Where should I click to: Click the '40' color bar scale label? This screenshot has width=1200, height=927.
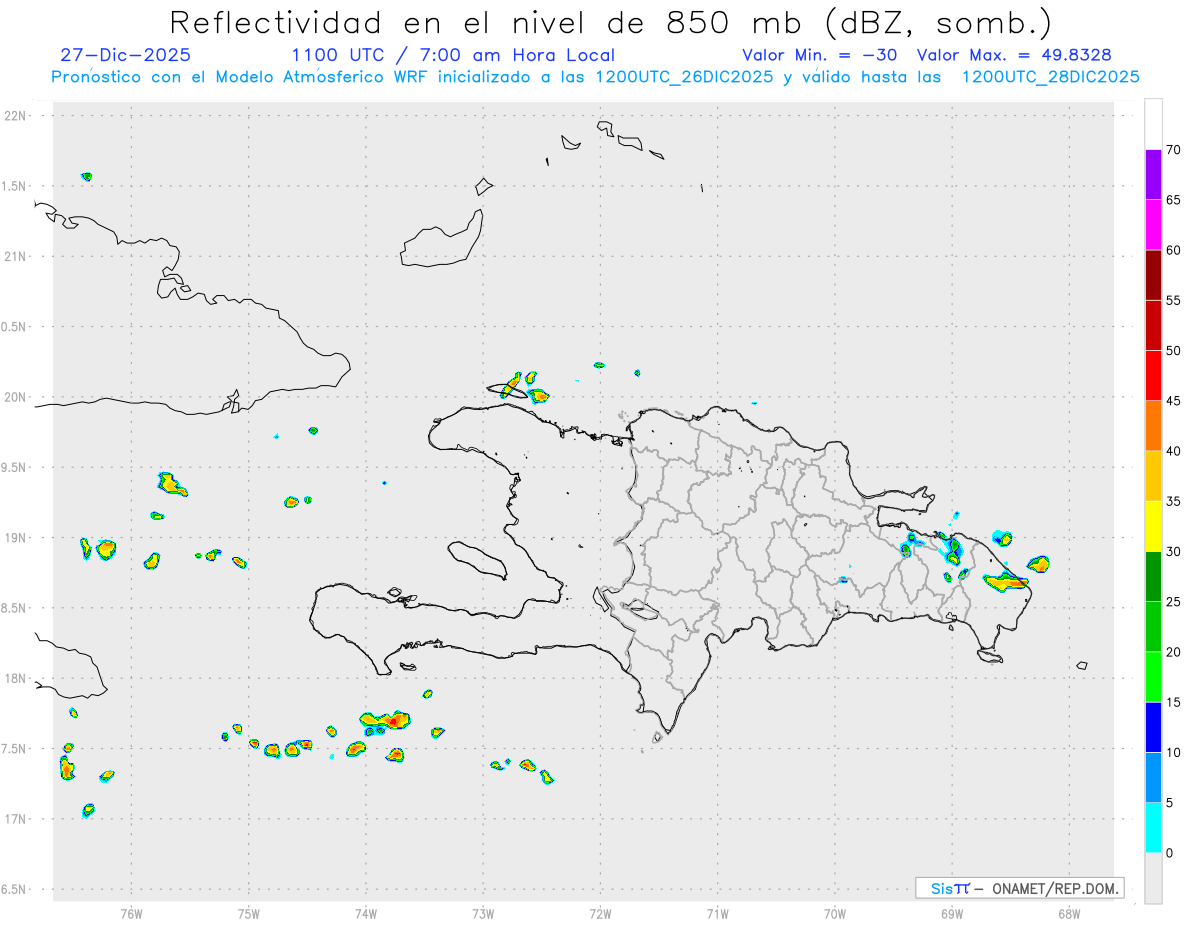point(1174,451)
